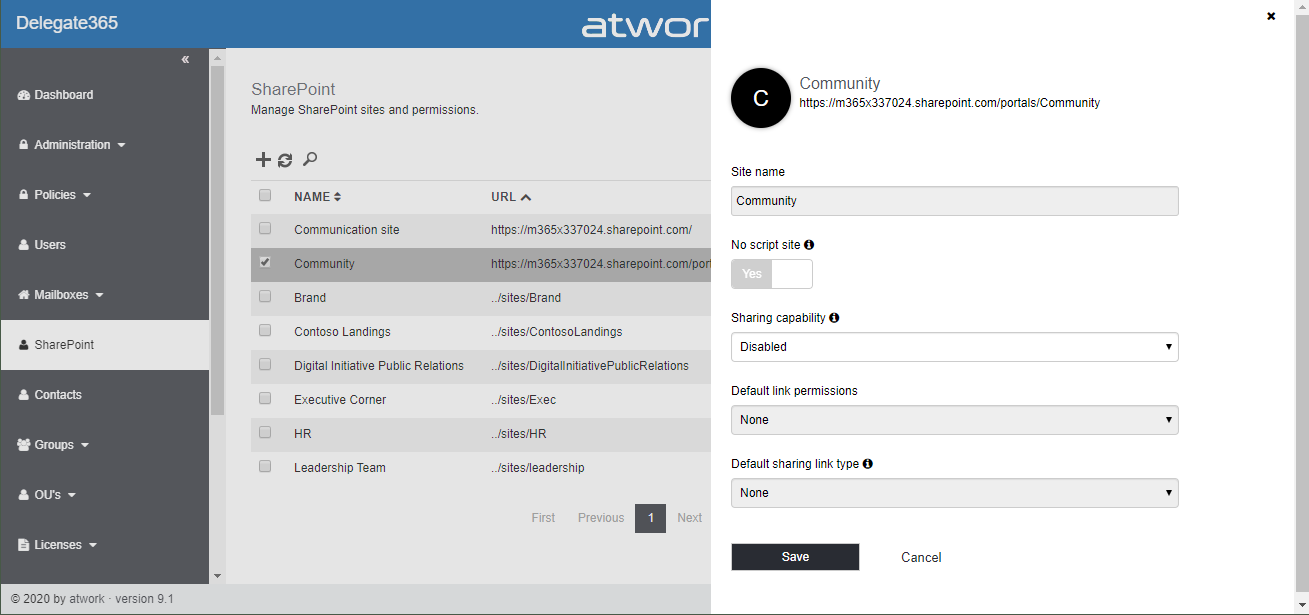Click the sidebar scroll up arrow
Viewport: 1309px width, 615px height.
coord(217,57)
